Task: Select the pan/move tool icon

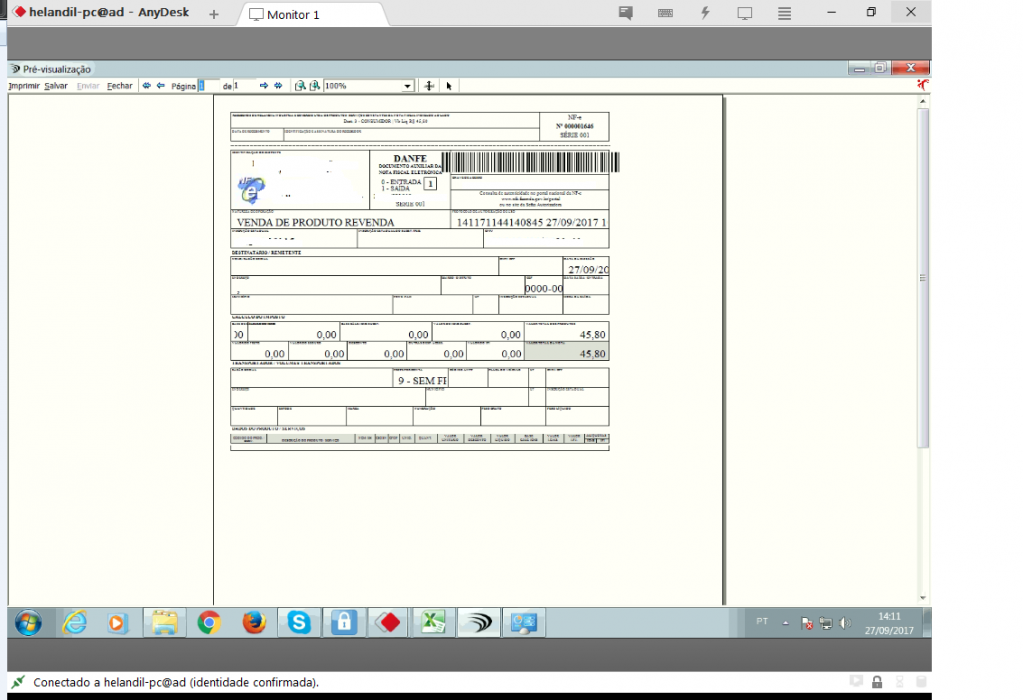Action: pyautogui.click(x=429, y=85)
